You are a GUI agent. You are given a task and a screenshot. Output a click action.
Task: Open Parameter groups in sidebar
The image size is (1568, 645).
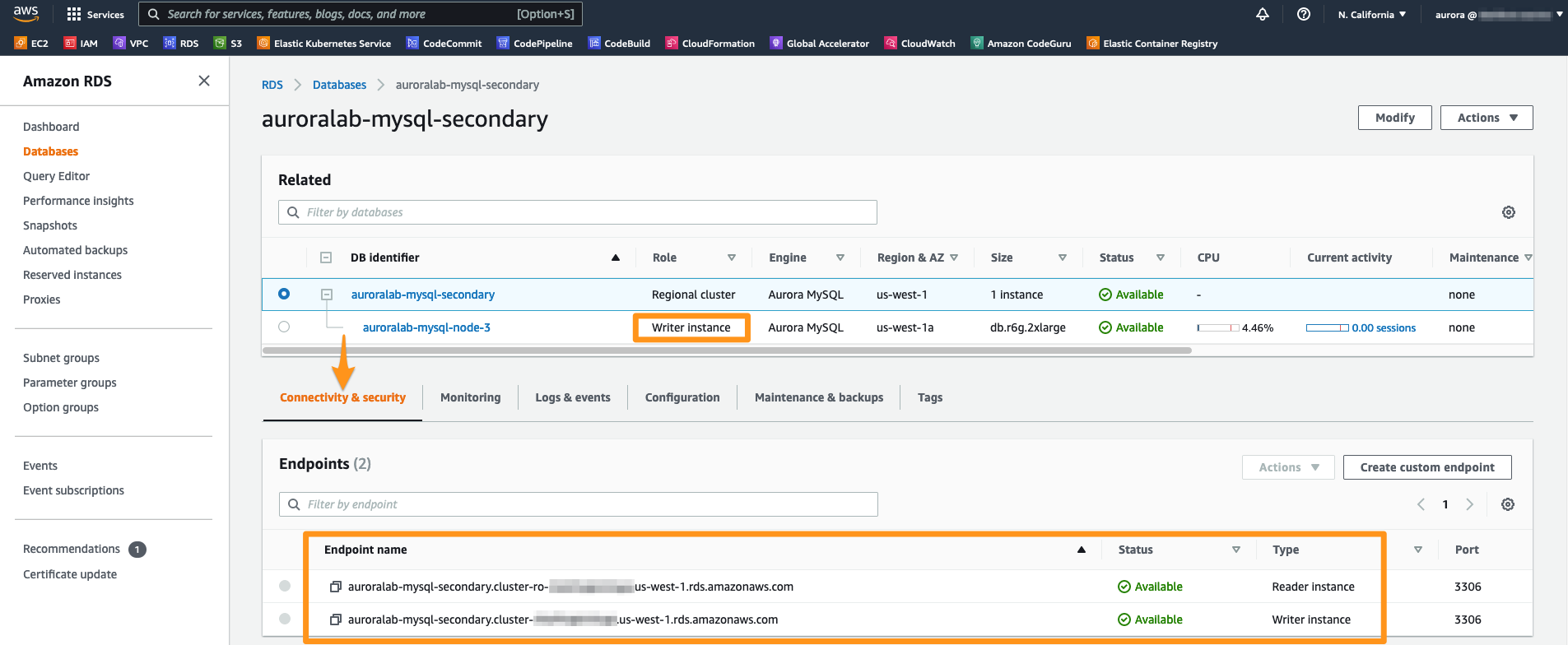(x=70, y=383)
